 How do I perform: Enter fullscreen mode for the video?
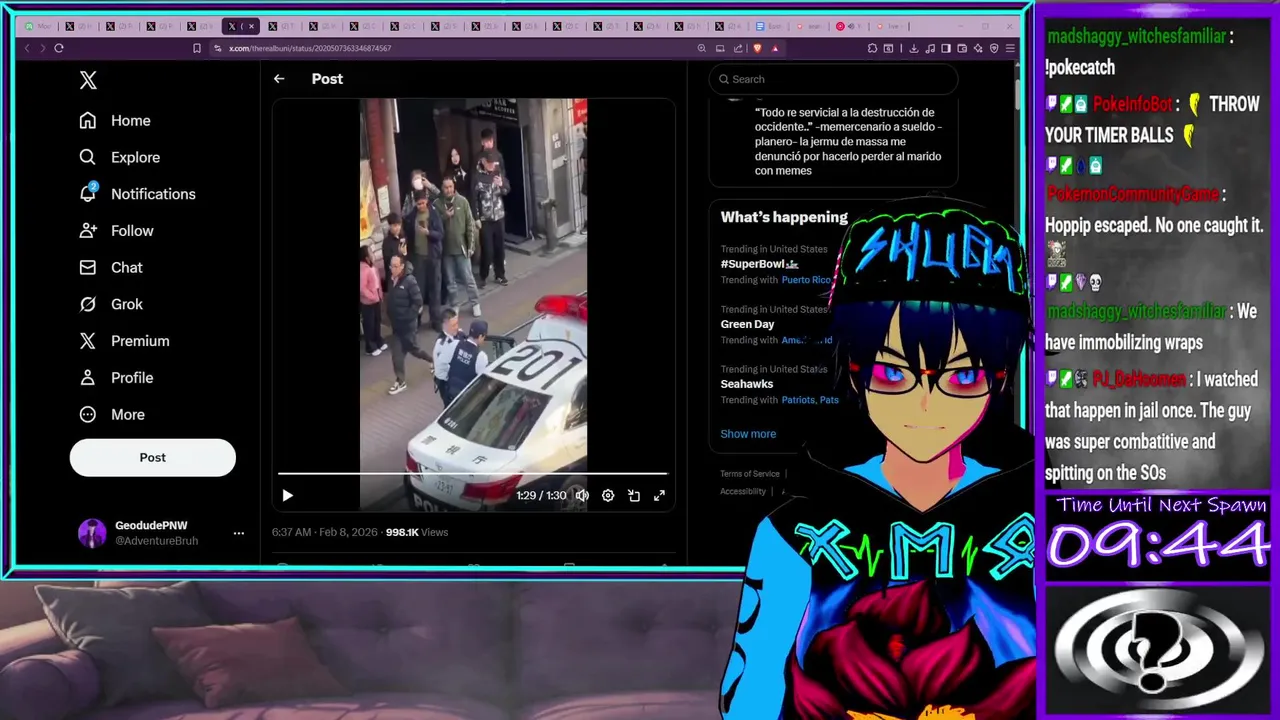659,495
